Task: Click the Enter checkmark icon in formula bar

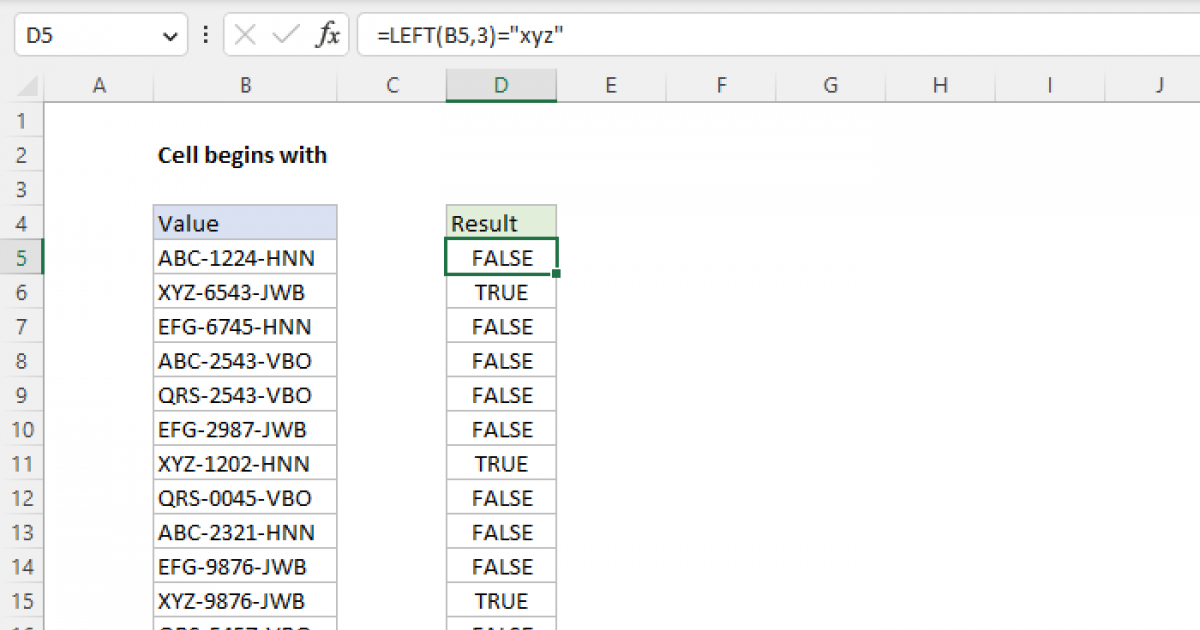Action: [x=285, y=36]
